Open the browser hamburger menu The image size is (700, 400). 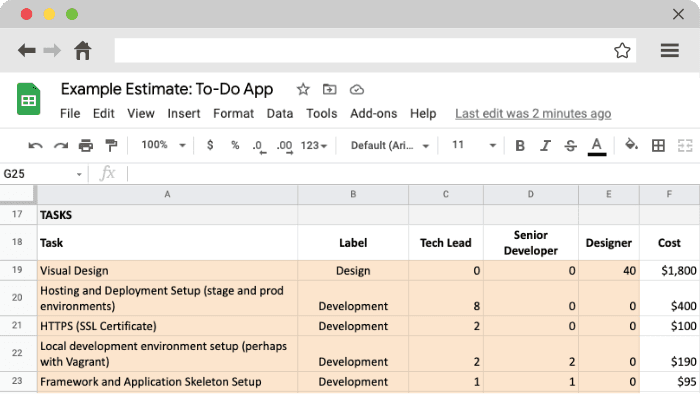tap(670, 50)
